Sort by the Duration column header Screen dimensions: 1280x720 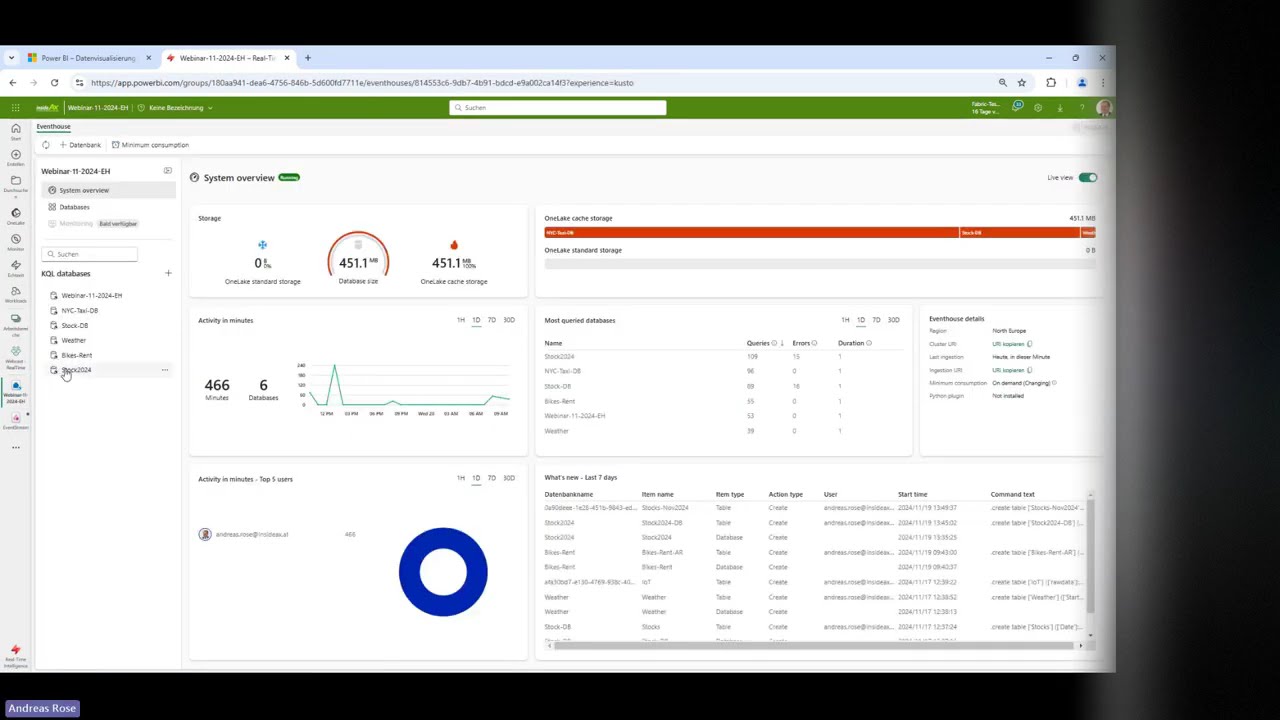[x=854, y=343]
